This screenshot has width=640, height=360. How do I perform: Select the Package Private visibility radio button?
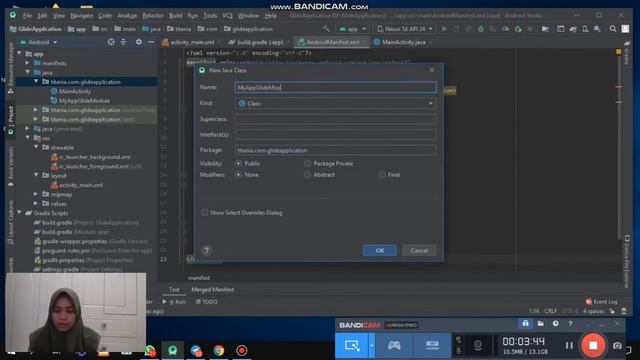pyautogui.click(x=307, y=163)
